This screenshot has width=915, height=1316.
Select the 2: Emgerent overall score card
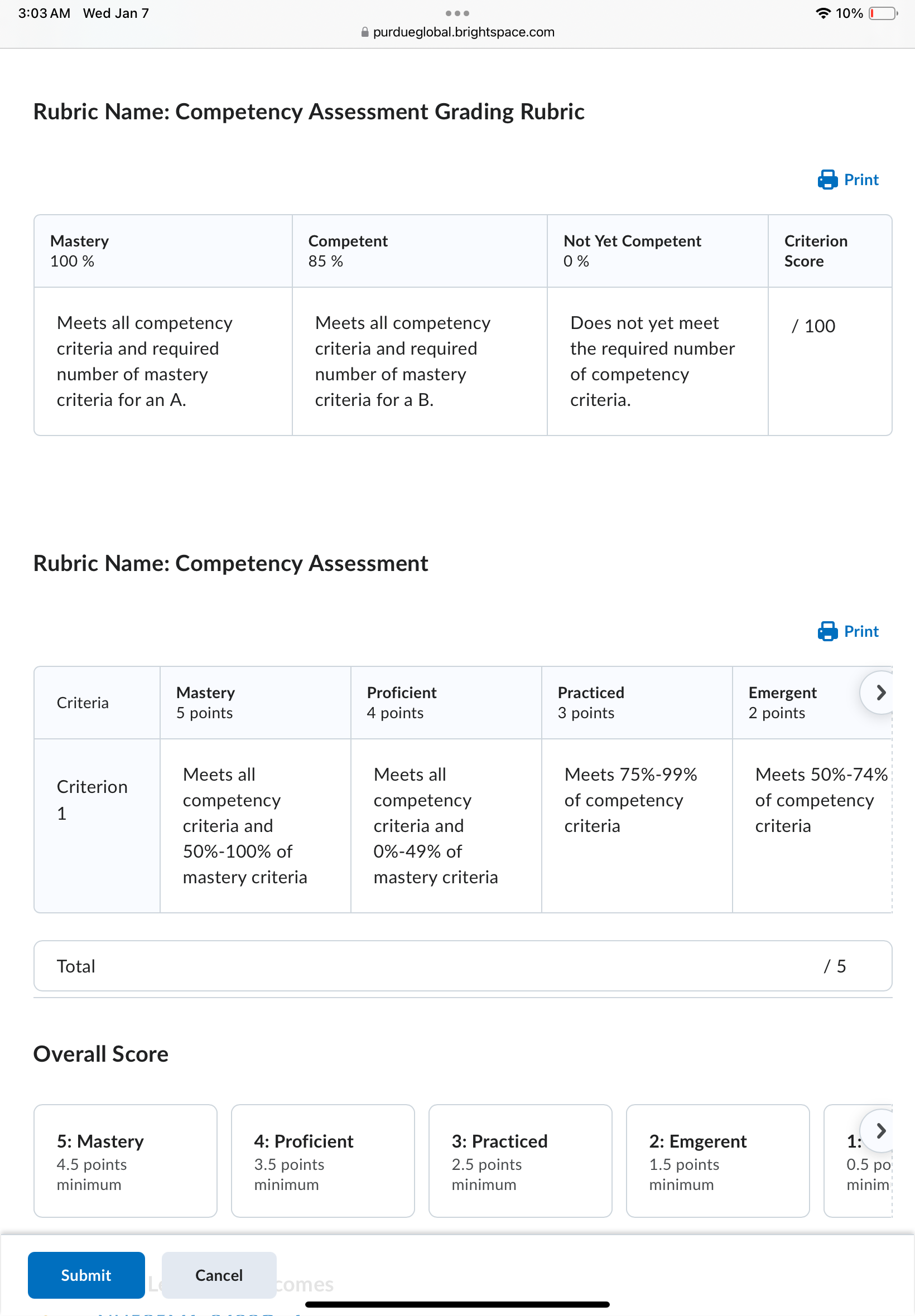(718, 1161)
